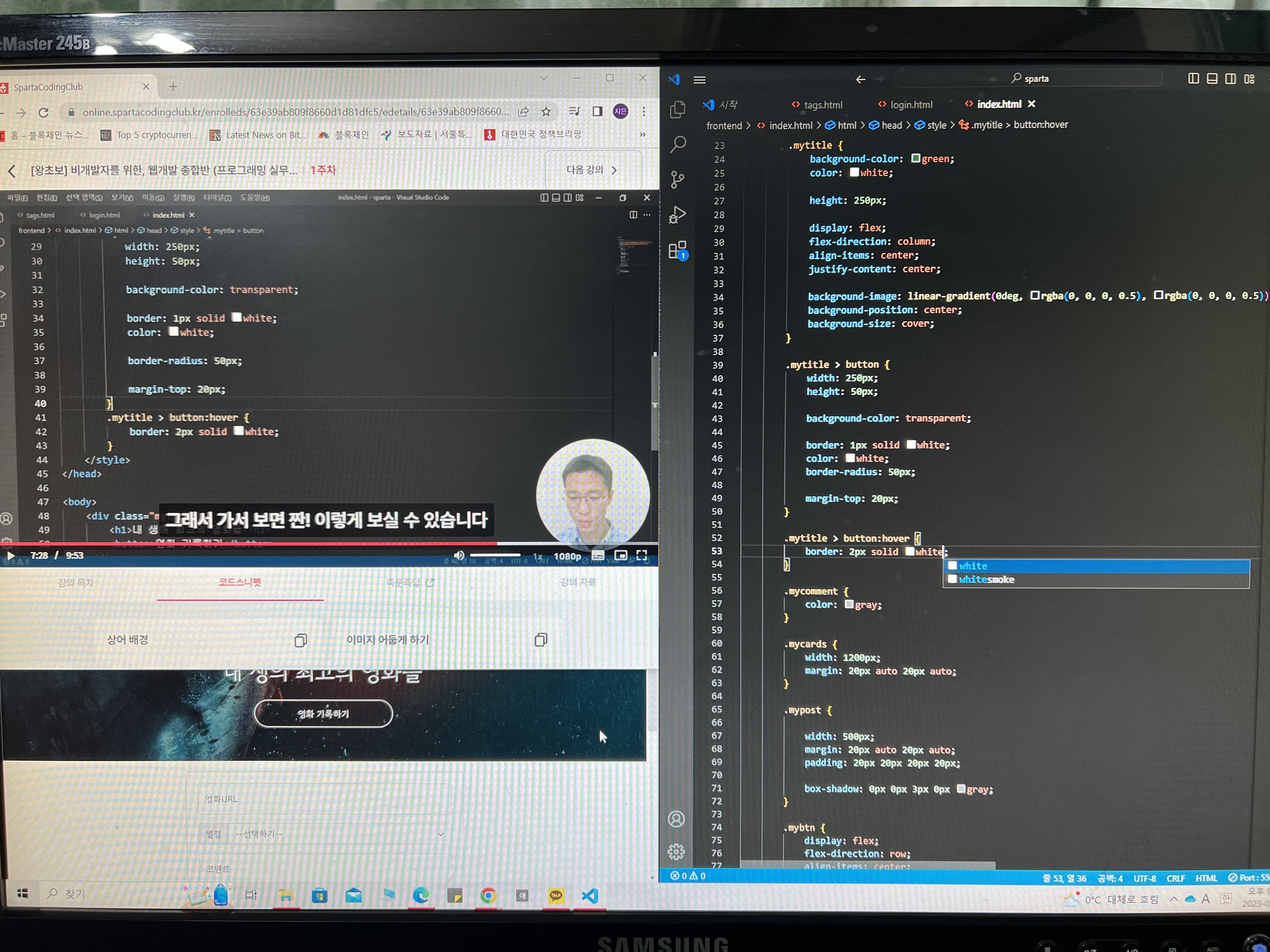Toggle the VS Code primary sidebar
1270x952 pixels.
[1194, 79]
